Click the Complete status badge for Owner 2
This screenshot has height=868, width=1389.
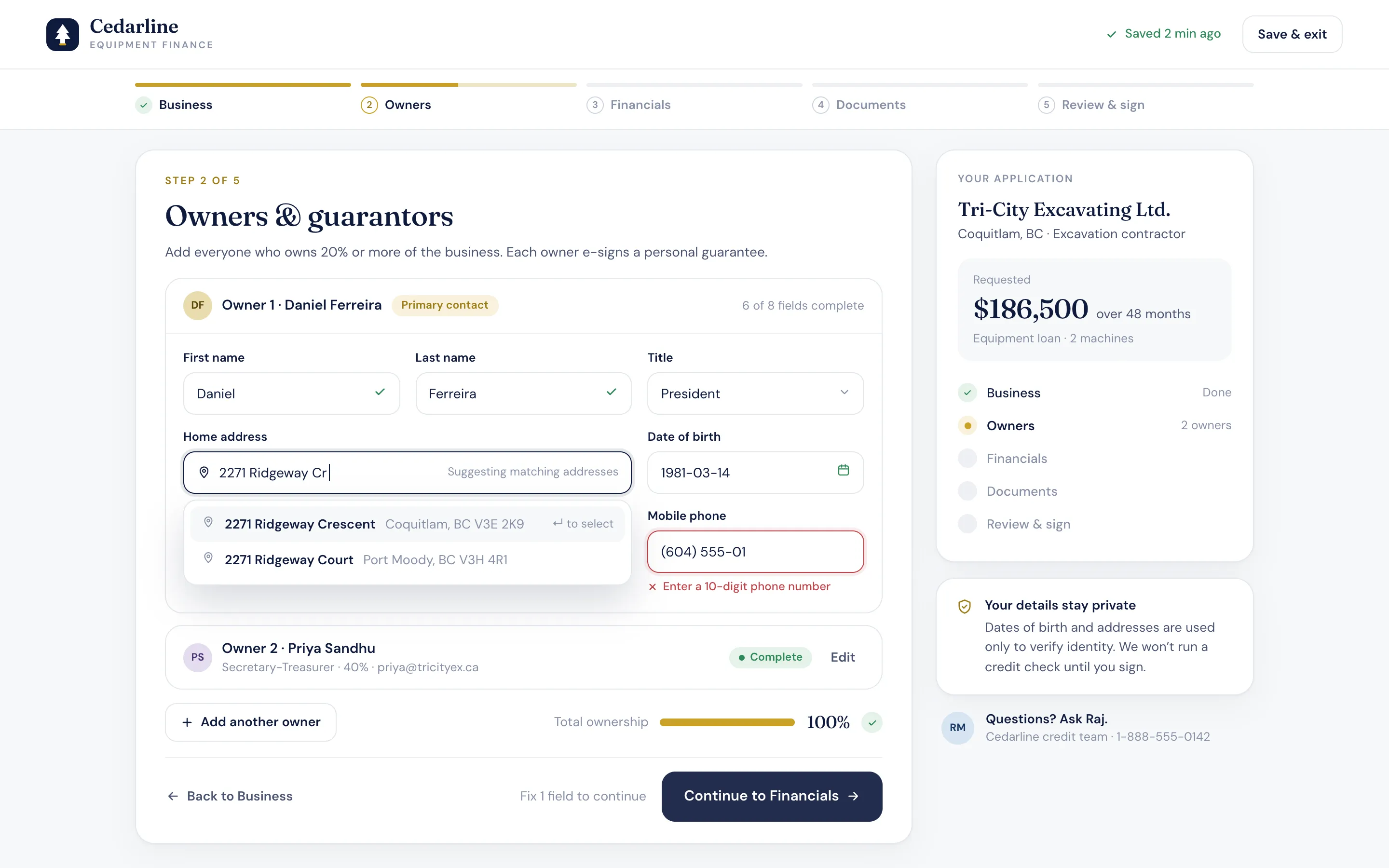(x=770, y=657)
